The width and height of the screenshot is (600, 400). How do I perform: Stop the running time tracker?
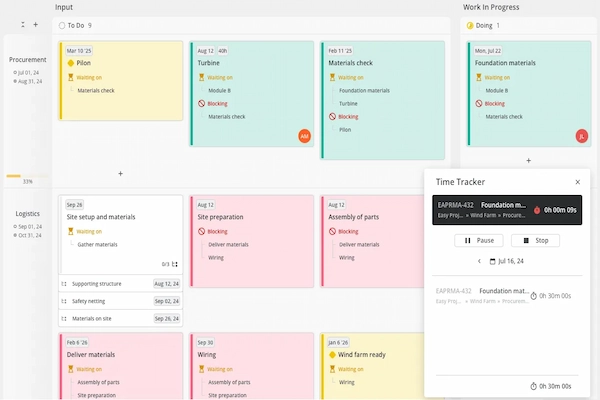535,241
